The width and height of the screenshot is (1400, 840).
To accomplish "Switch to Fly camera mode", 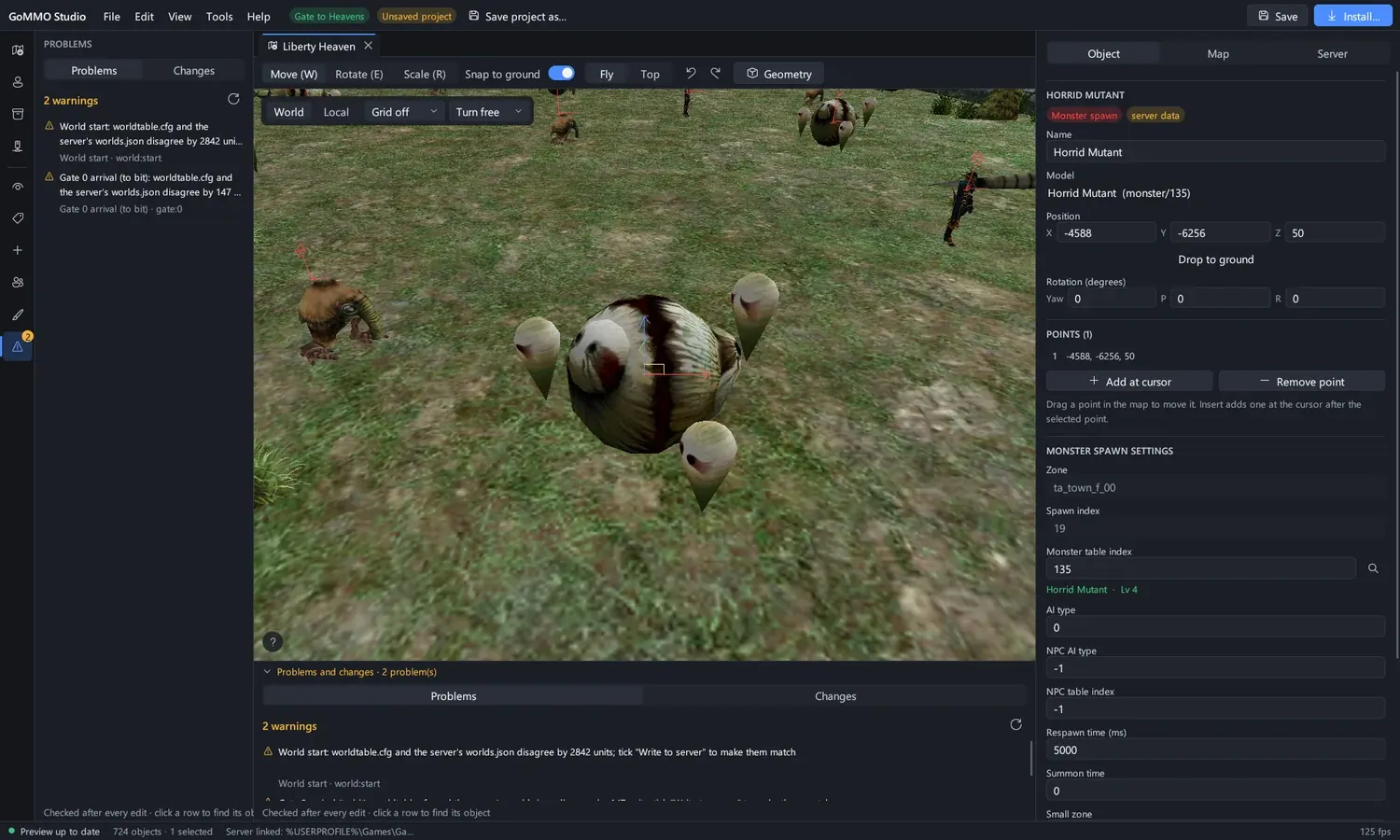I will point(607,74).
